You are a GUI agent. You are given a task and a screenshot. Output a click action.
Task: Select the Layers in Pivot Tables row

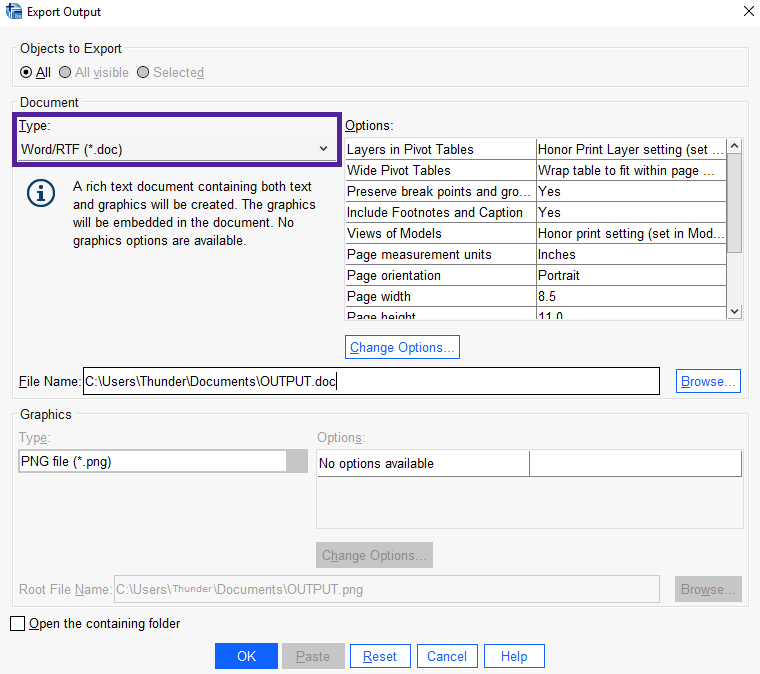pos(536,149)
